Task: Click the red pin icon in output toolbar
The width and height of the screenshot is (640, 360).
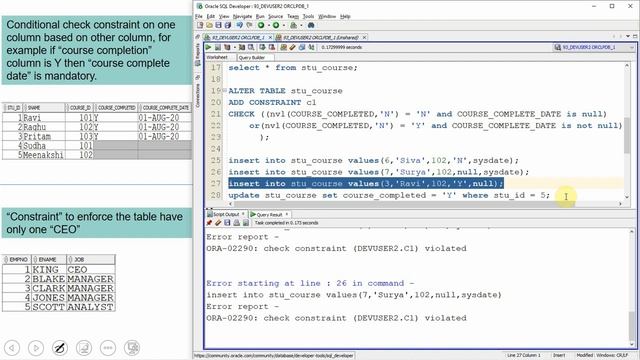Action: [209, 223]
